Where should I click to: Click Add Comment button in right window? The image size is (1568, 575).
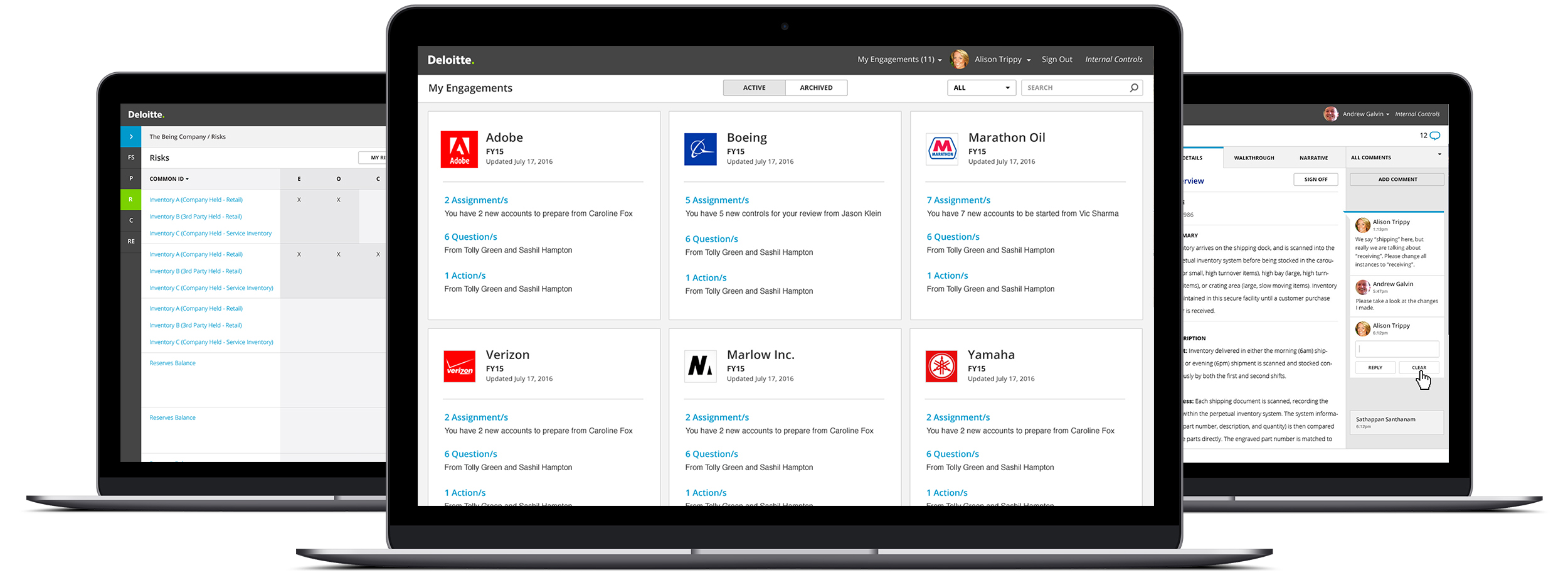(x=1397, y=180)
